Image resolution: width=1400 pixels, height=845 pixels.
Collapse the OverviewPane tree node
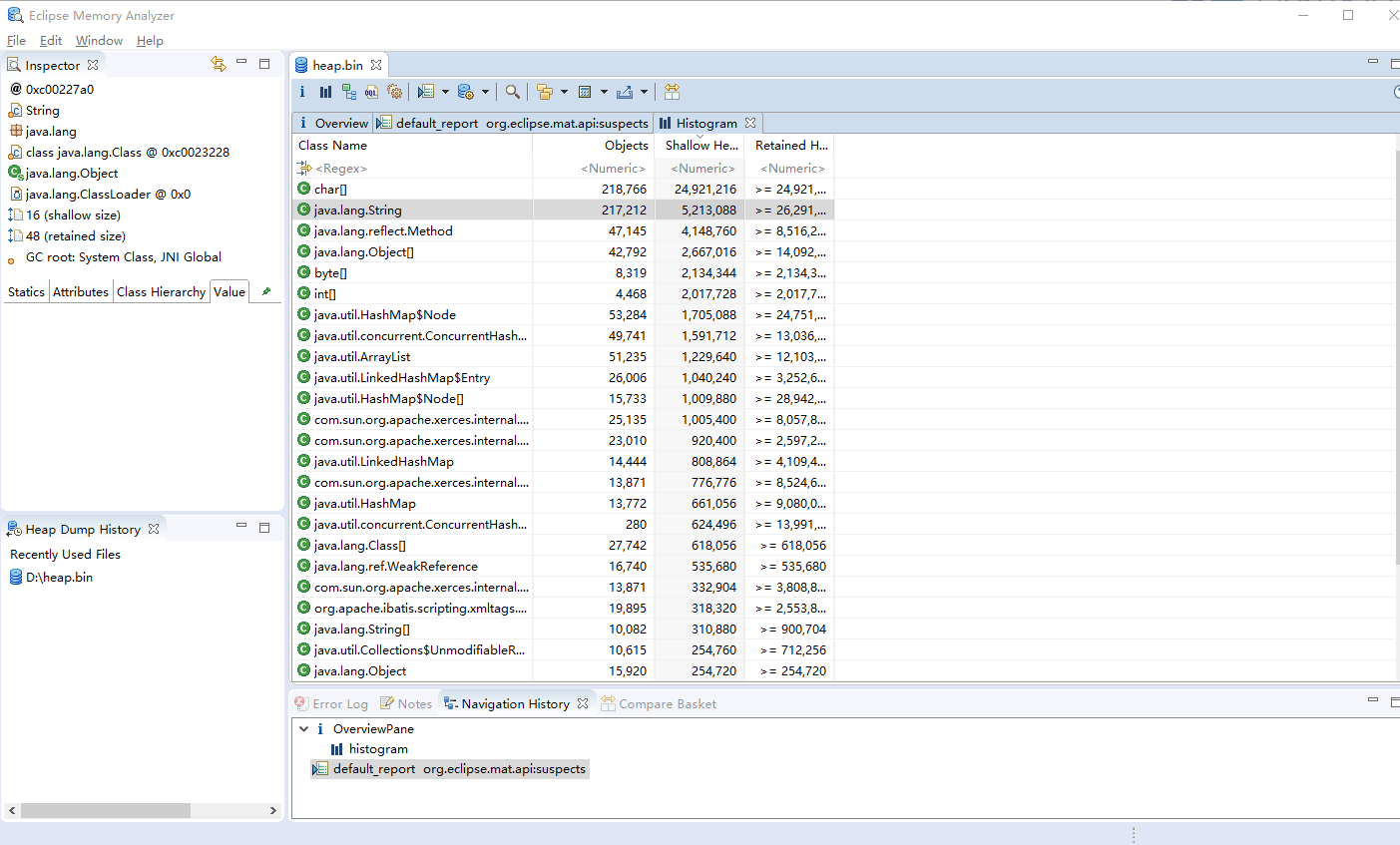303,729
